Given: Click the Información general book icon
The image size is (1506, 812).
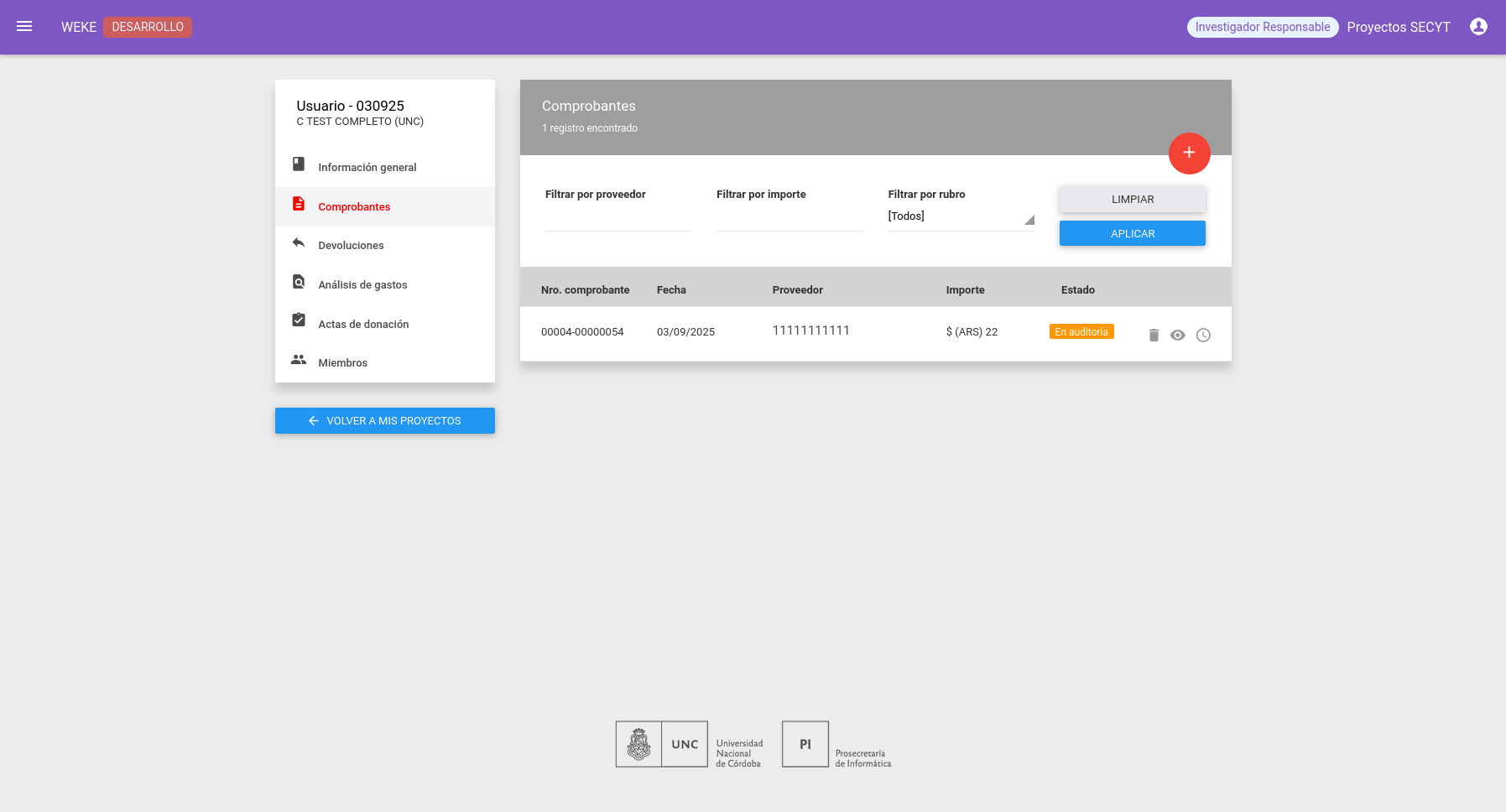Looking at the screenshot, I should tap(299, 164).
